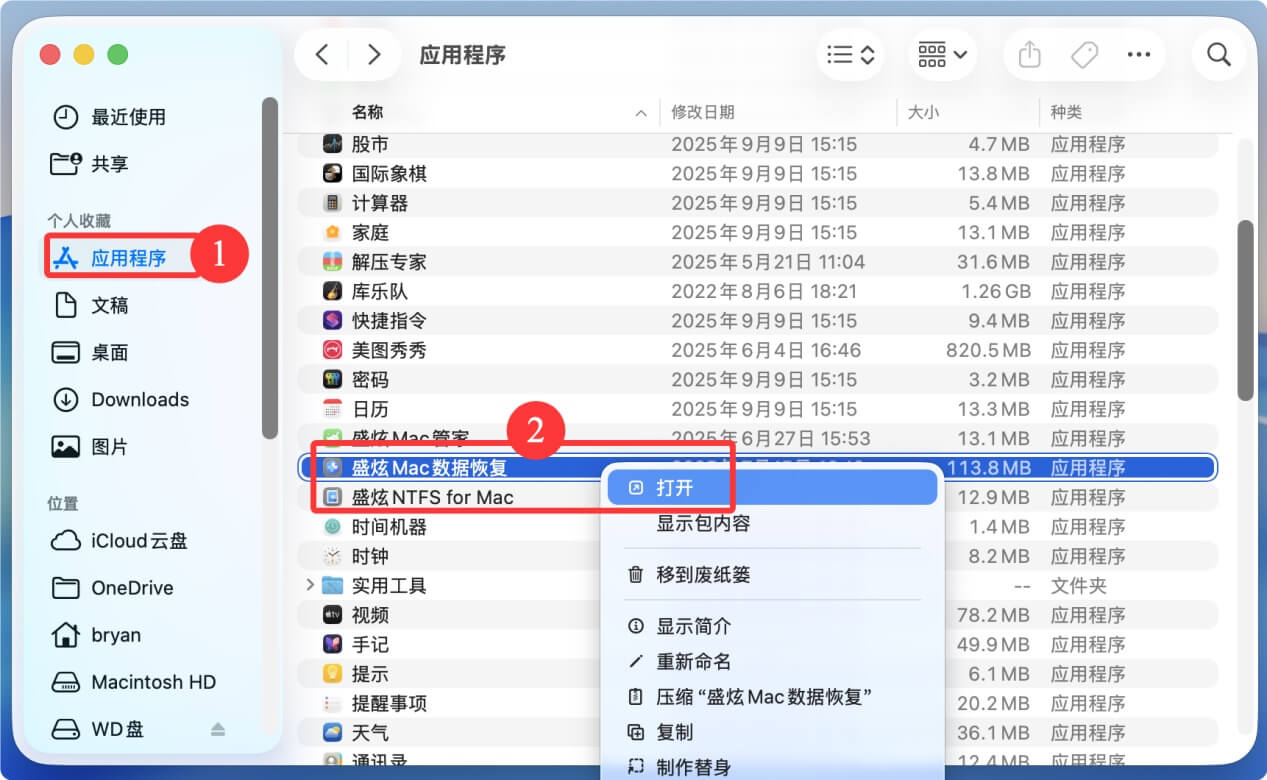Click the tag icon in the toolbar
The image size is (1267, 780).
tap(1084, 55)
